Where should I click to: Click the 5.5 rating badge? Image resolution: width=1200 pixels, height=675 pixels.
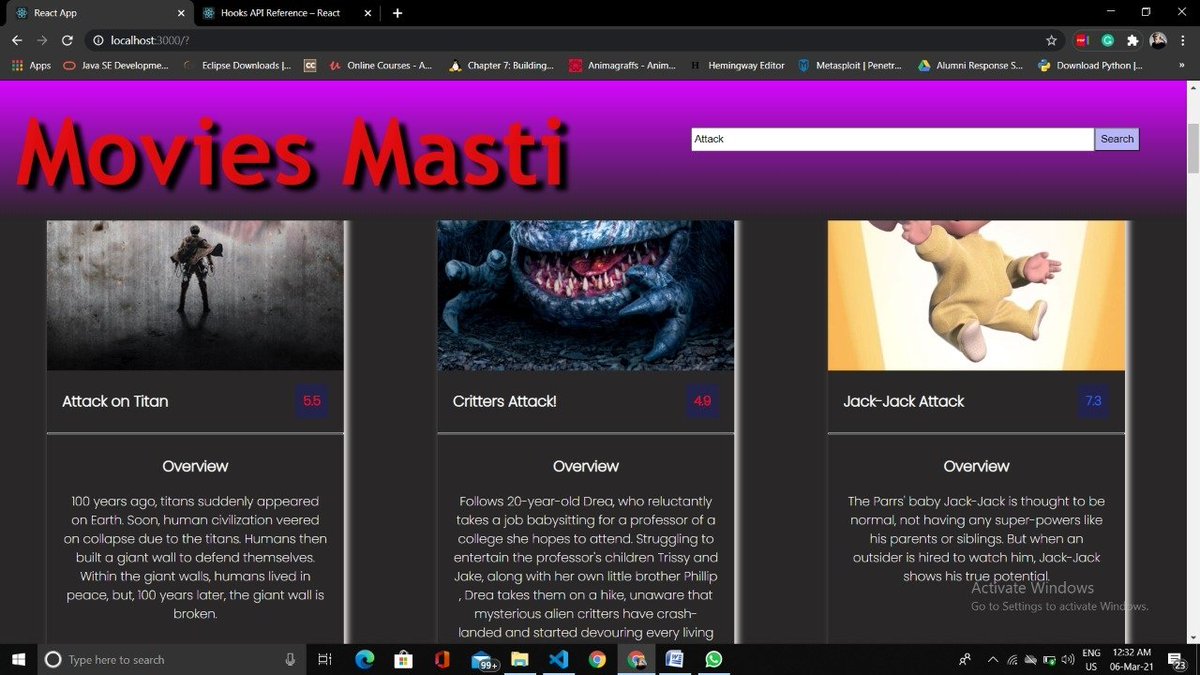point(312,401)
